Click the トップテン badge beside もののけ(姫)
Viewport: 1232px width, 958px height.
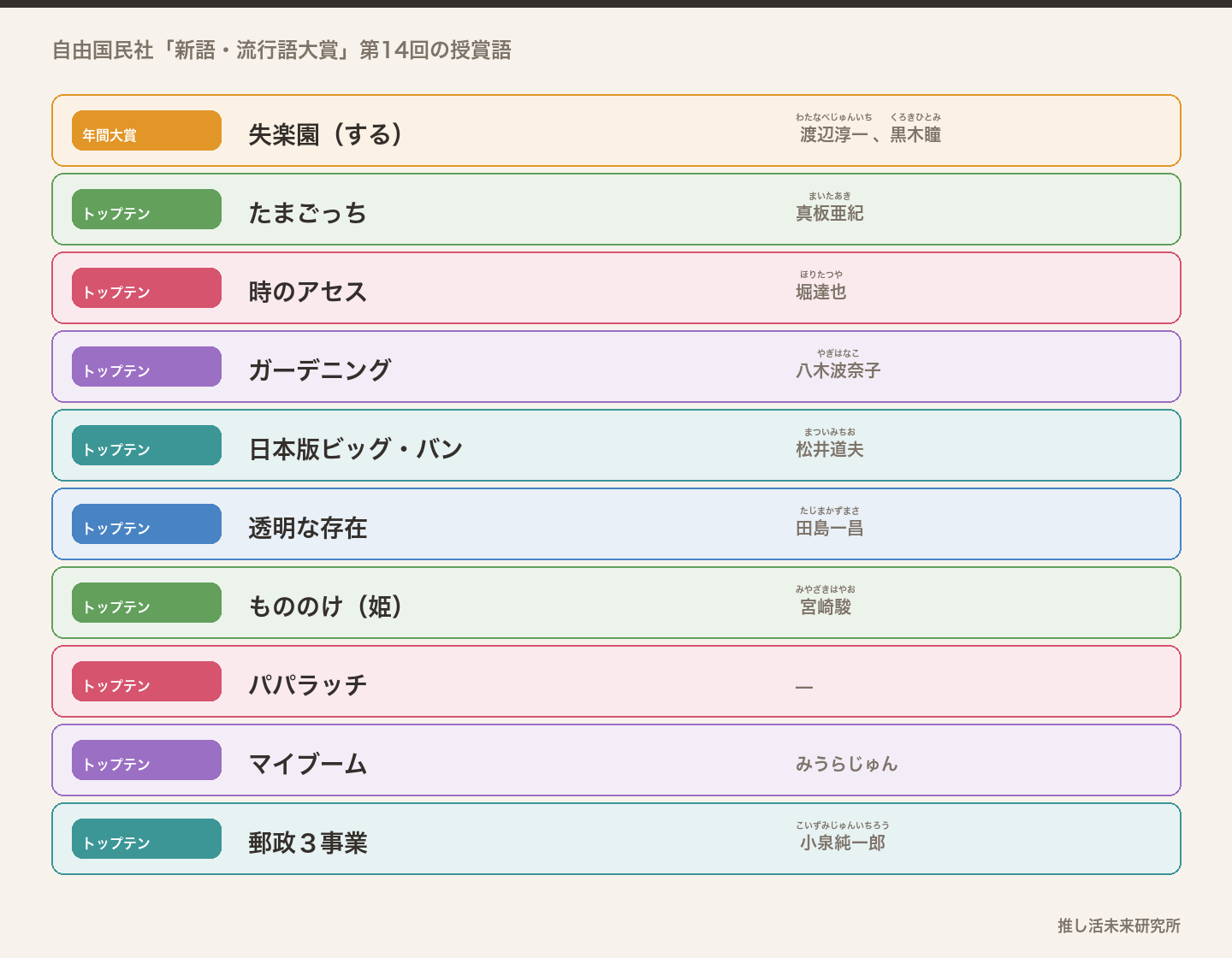coord(146,603)
